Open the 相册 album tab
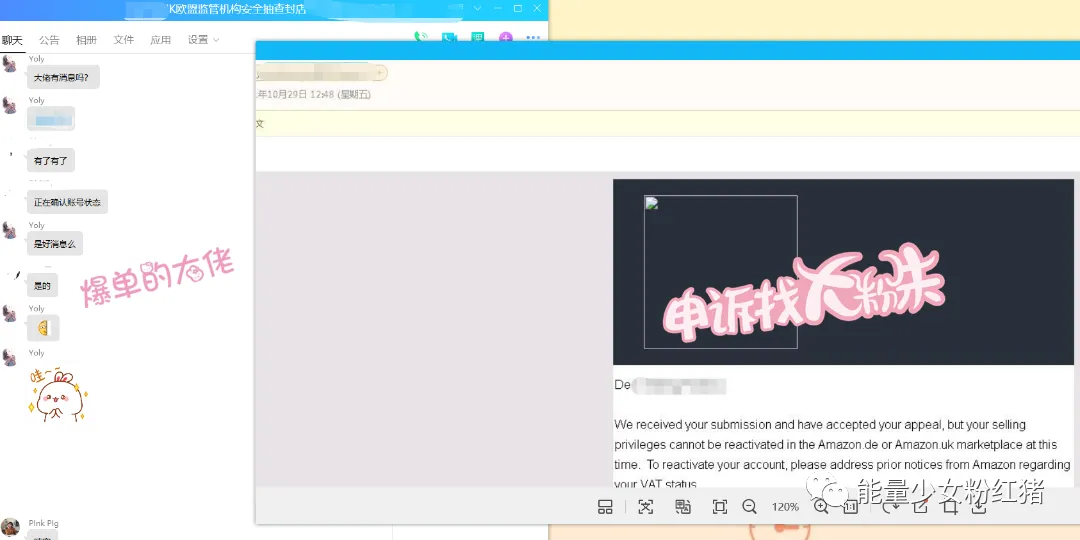 tap(86, 40)
